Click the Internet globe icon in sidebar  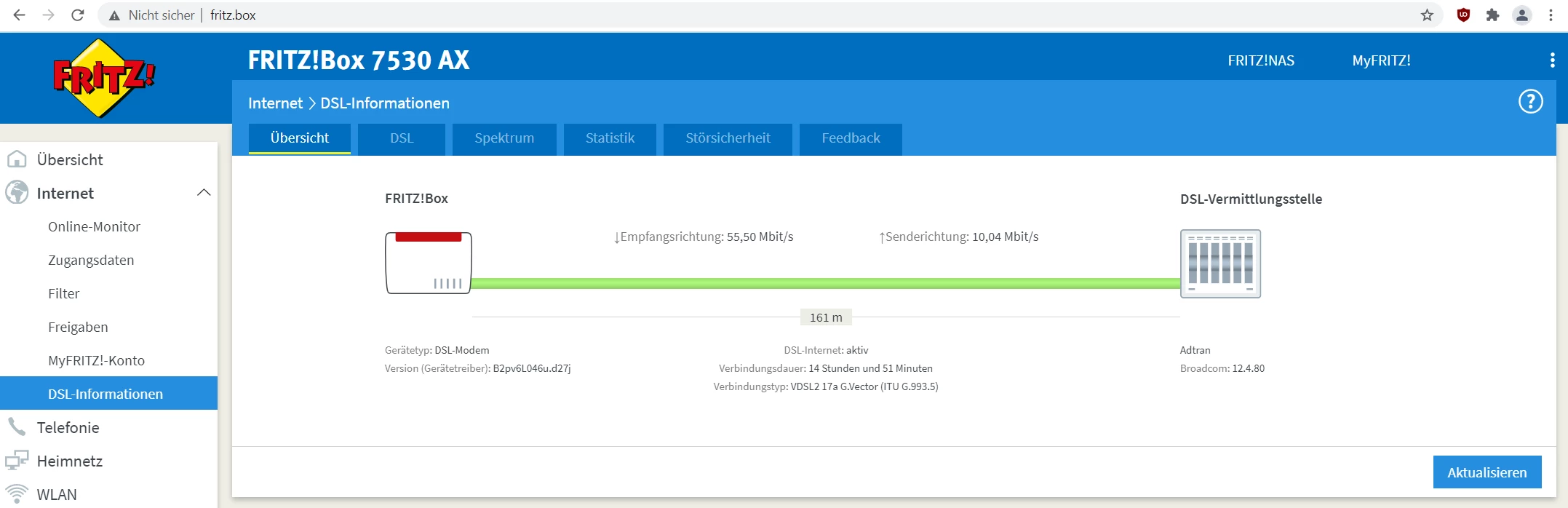pos(17,193)
